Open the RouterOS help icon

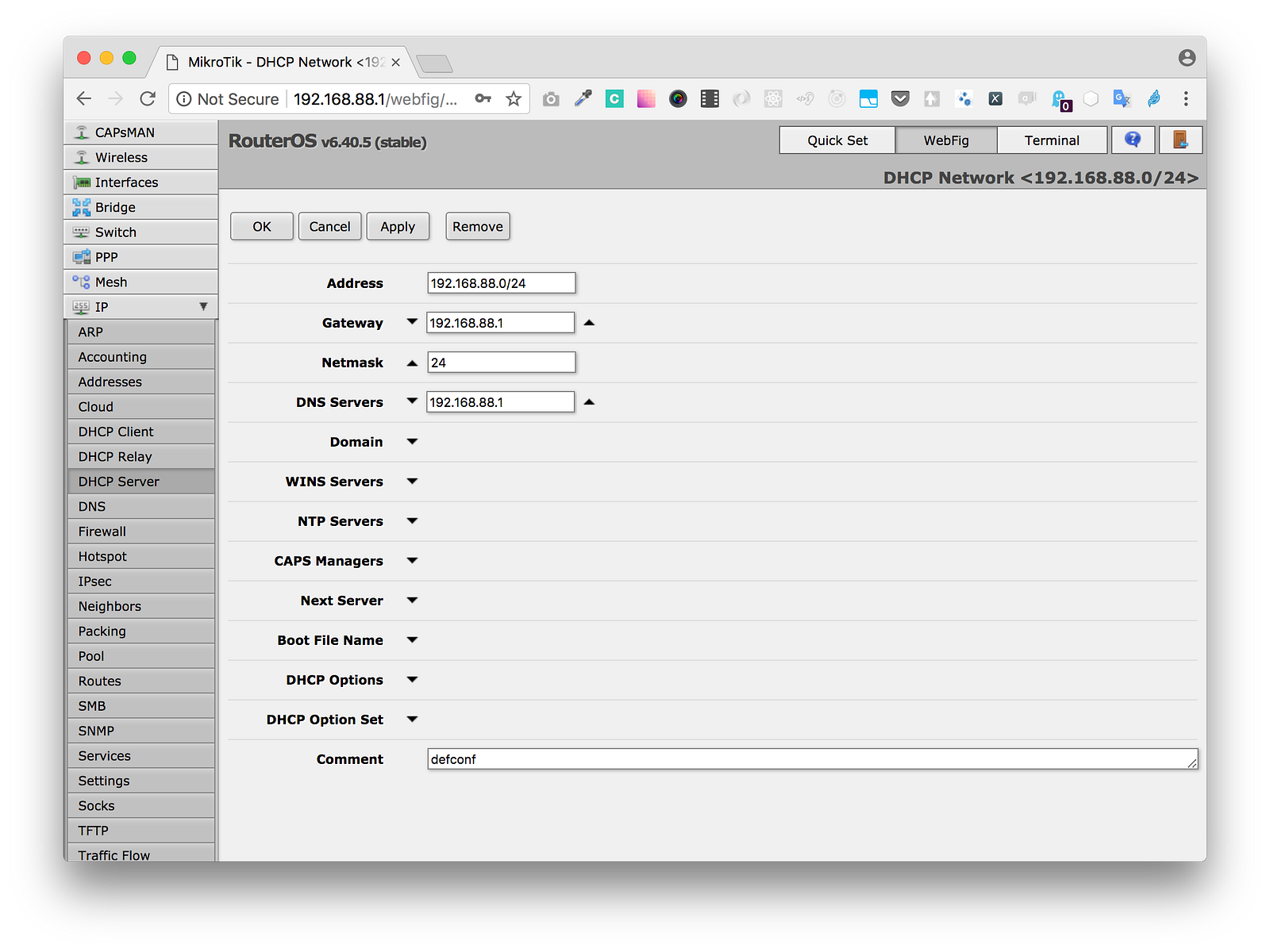coord(1133,140)
